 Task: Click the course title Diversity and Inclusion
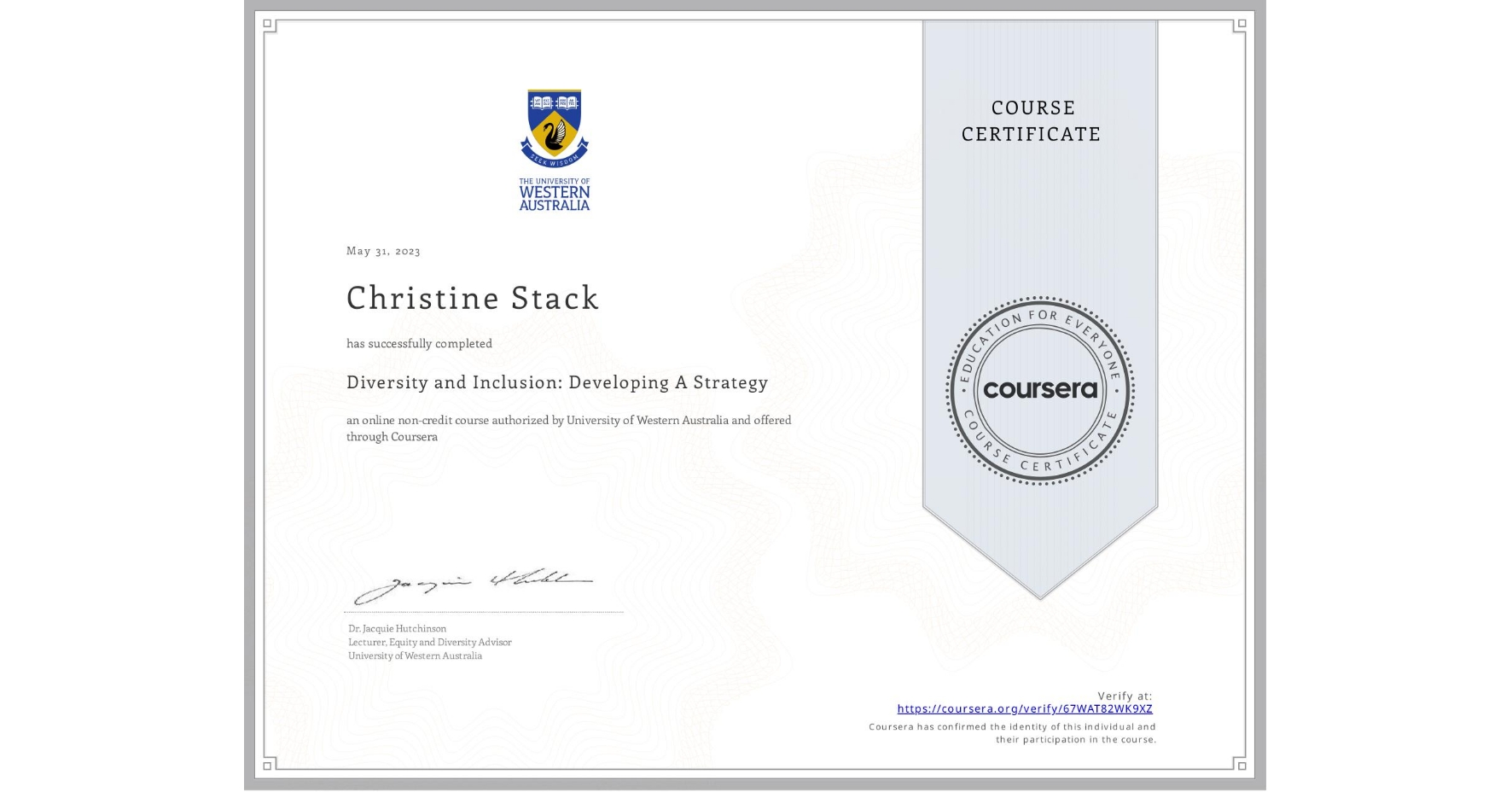[x=556, y=382]
